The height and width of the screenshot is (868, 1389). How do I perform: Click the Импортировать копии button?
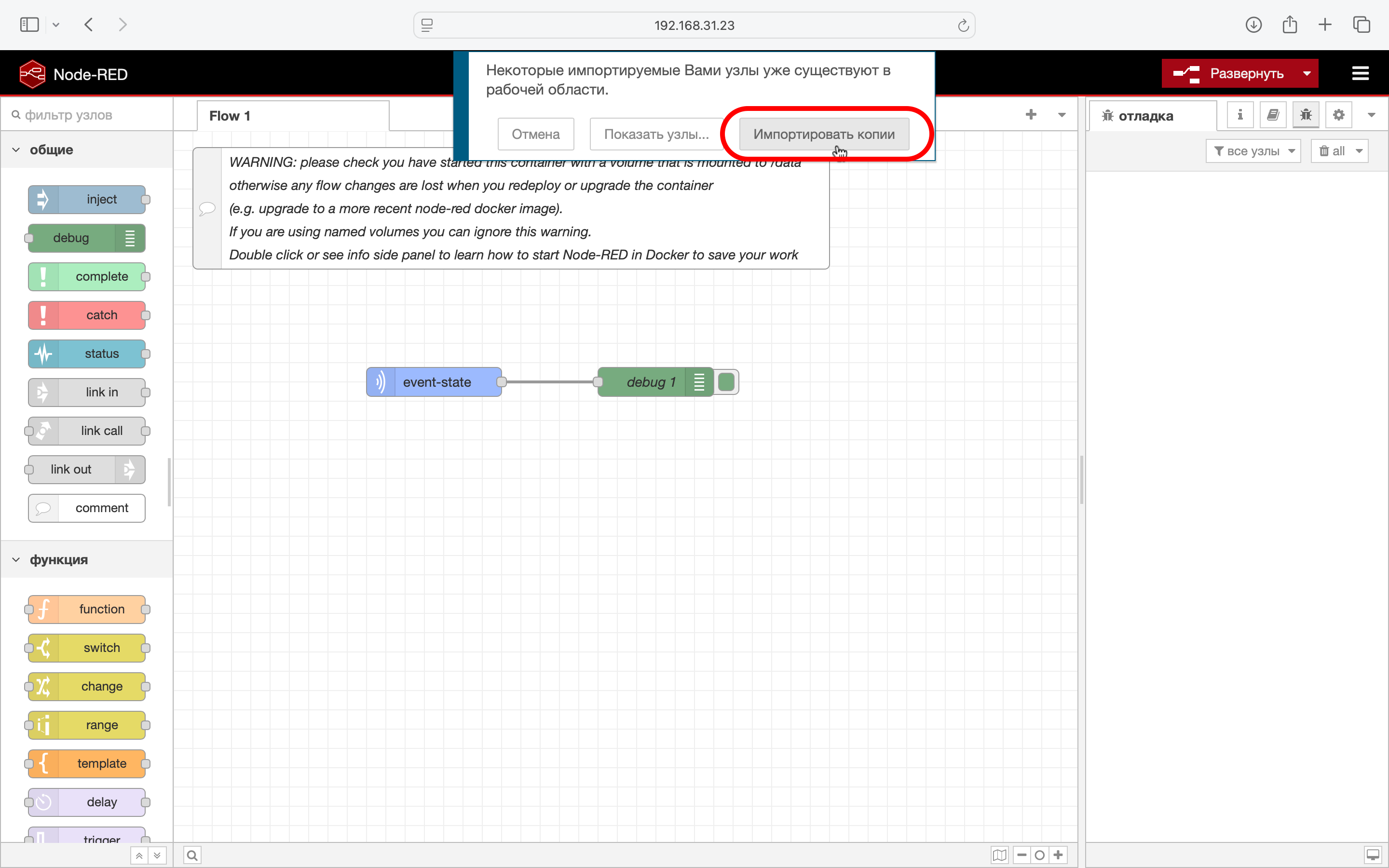[x=824, y=135]
